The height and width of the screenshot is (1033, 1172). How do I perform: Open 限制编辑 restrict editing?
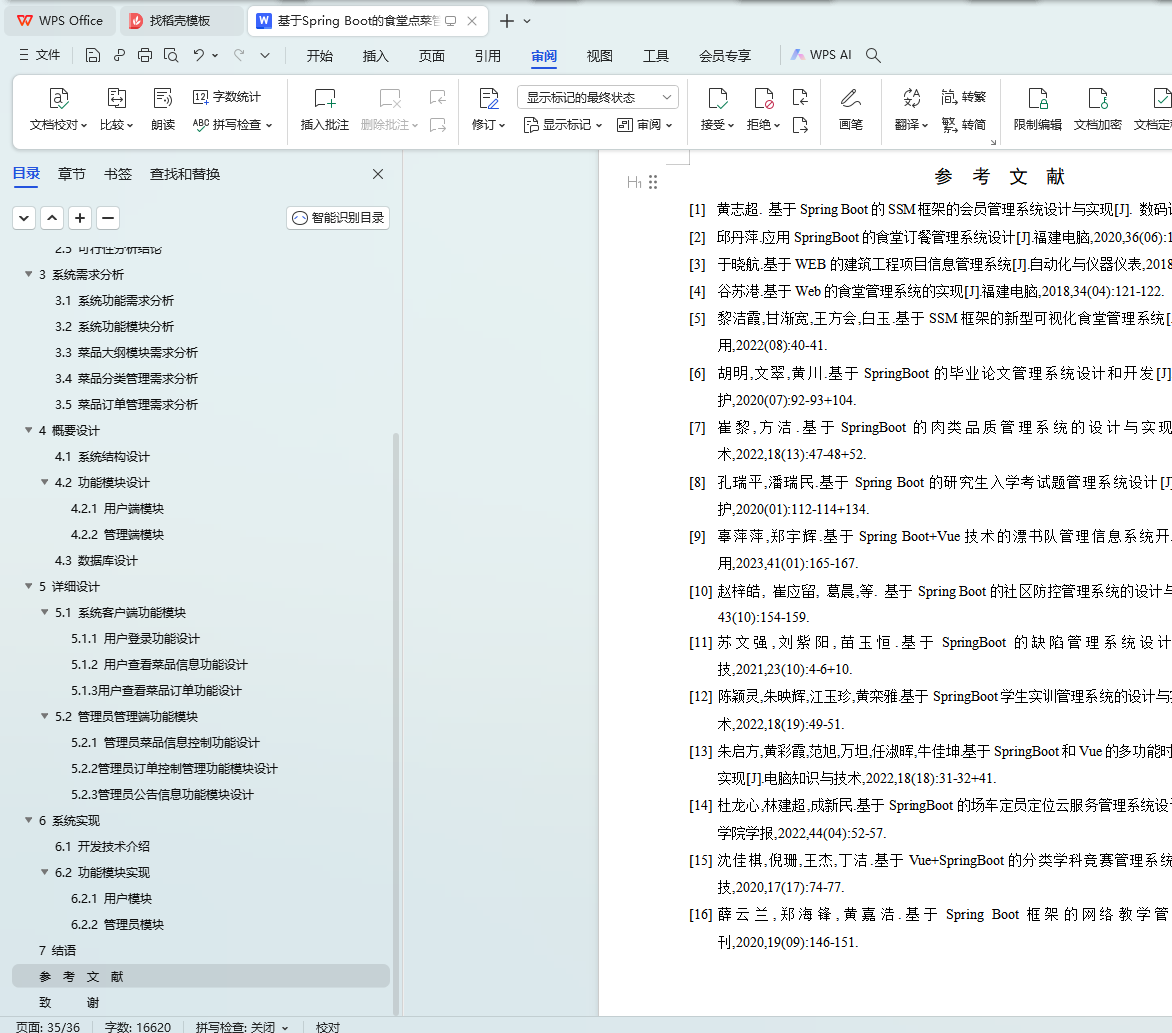point(1037,109)
